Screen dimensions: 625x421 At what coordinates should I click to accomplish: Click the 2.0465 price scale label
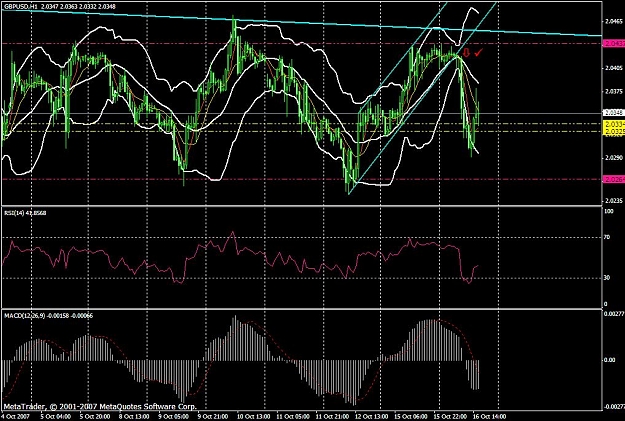point(615,20)
